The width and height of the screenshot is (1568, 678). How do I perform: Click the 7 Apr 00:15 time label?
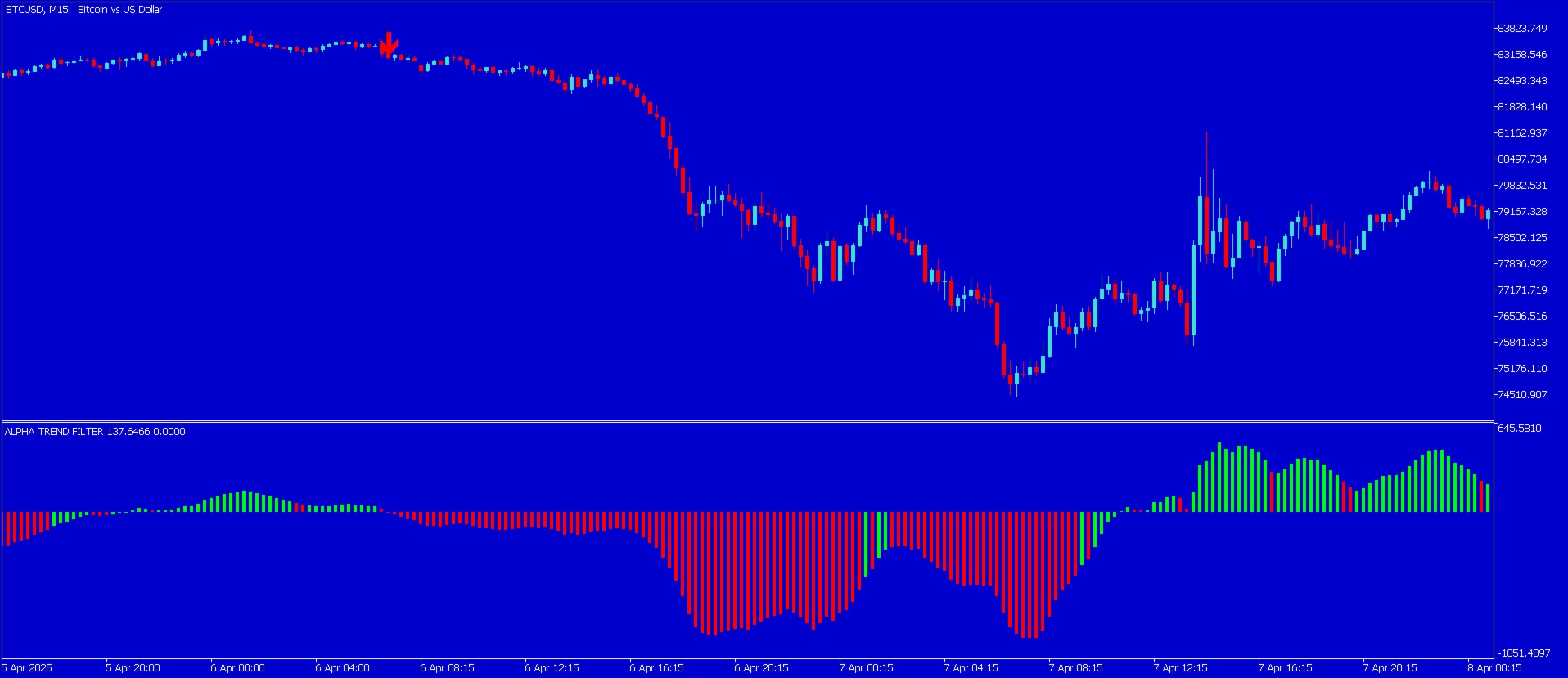tap(867, 668)
